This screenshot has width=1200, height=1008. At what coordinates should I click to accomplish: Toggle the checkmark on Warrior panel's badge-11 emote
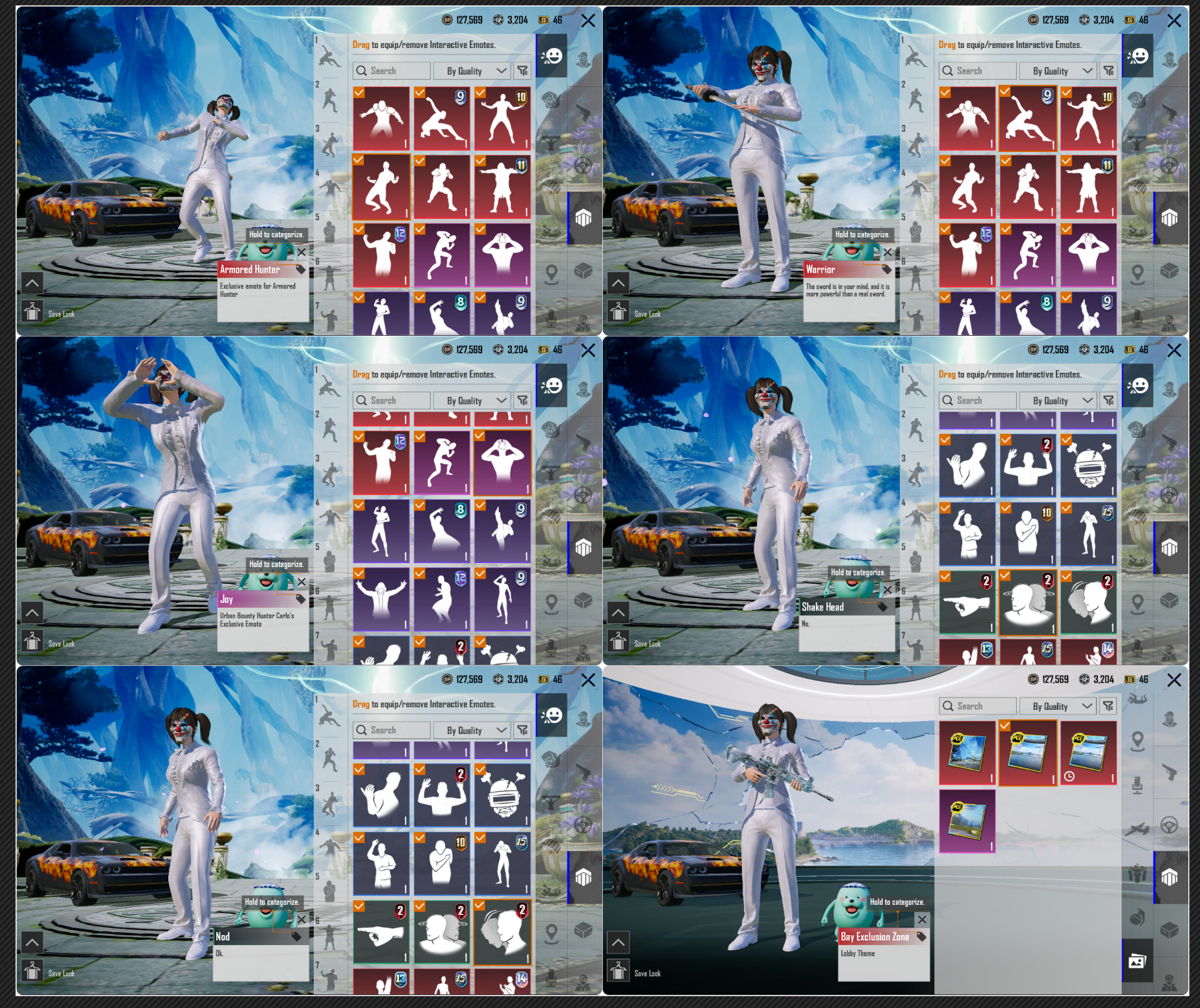pyautogui.click(x=1066, y=160)
